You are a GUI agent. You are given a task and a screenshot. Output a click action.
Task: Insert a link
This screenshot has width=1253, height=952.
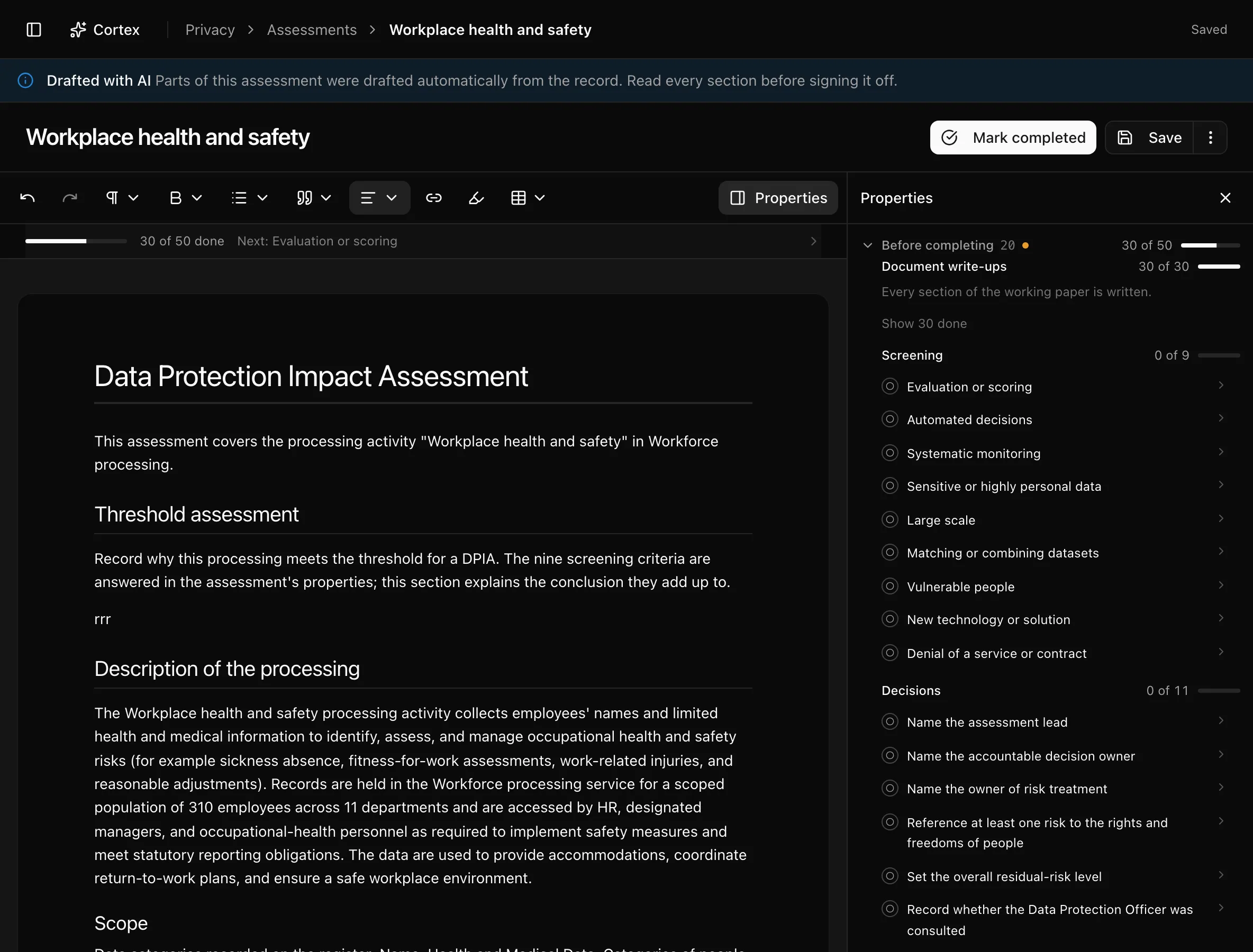coord(434,198)
